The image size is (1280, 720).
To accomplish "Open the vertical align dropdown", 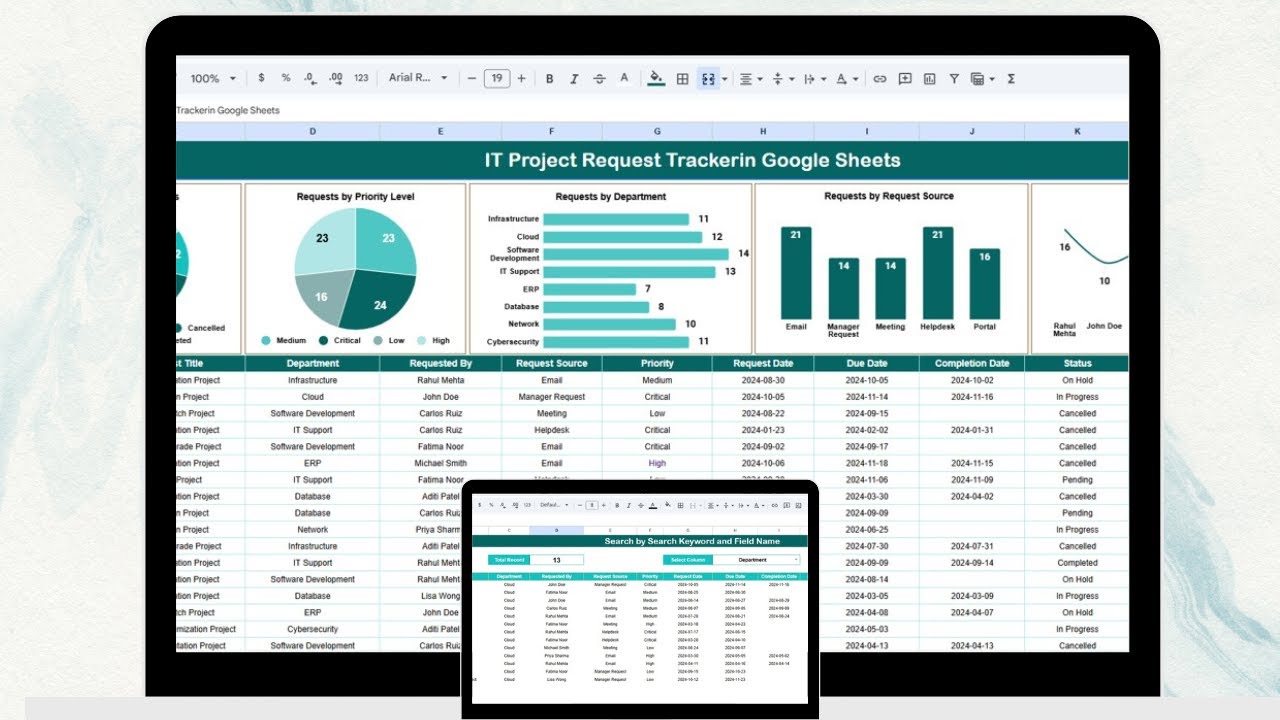I will pyautogui.click(x=783, y=78).
